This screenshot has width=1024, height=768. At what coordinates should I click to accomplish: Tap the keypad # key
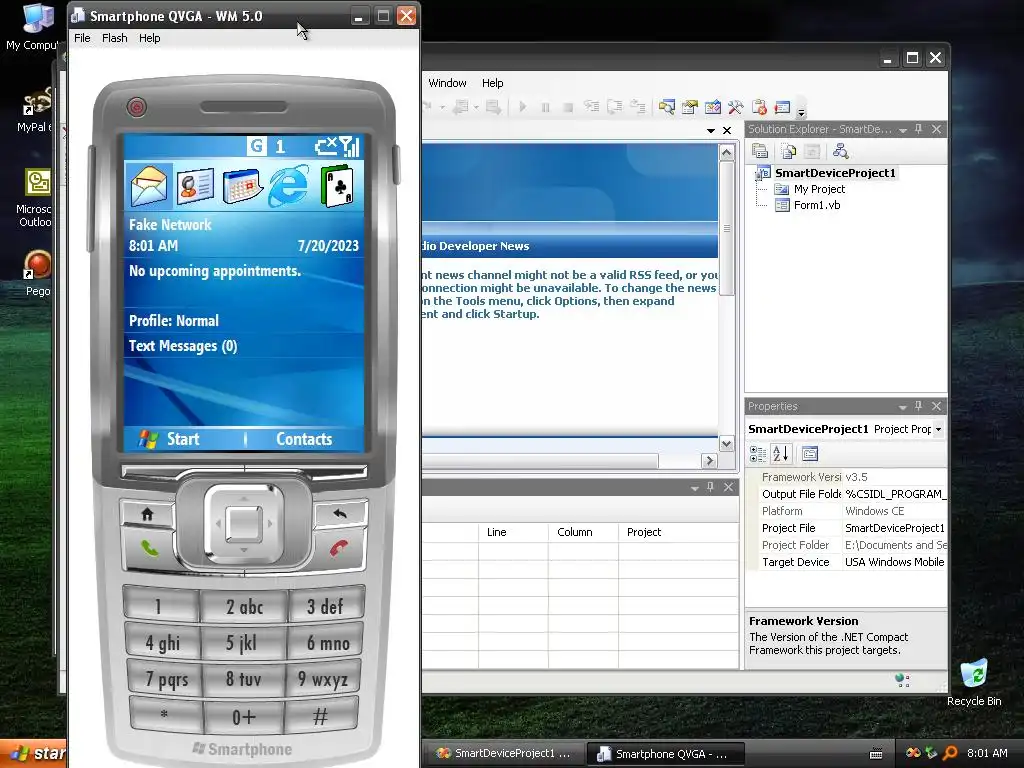click(x=320, y=716)
